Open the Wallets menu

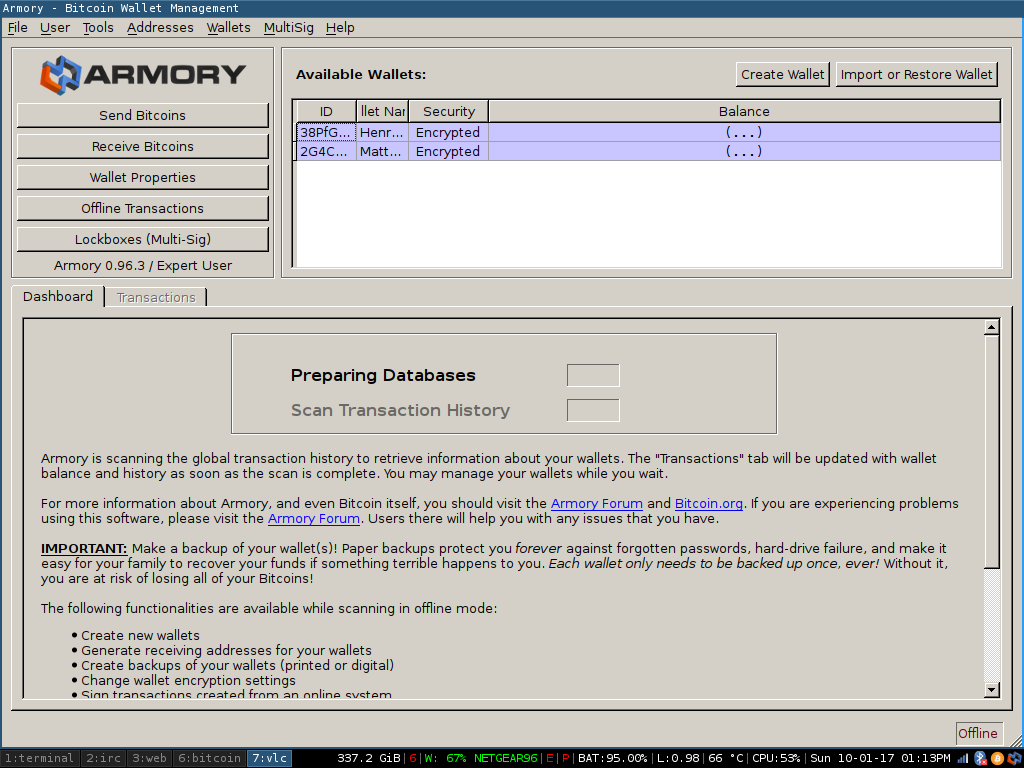(x=229, y=27)
